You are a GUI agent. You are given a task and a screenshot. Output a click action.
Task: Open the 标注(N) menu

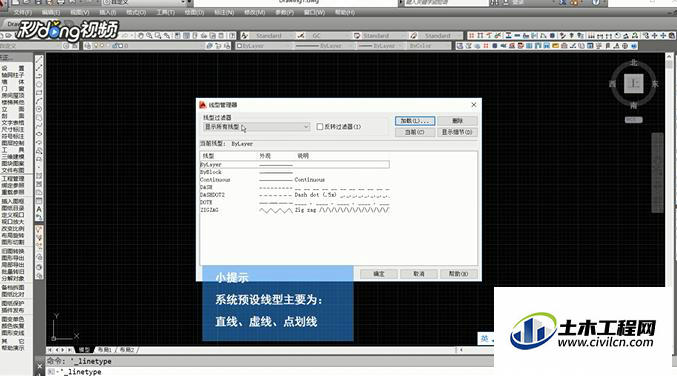[x=224, y=13]
